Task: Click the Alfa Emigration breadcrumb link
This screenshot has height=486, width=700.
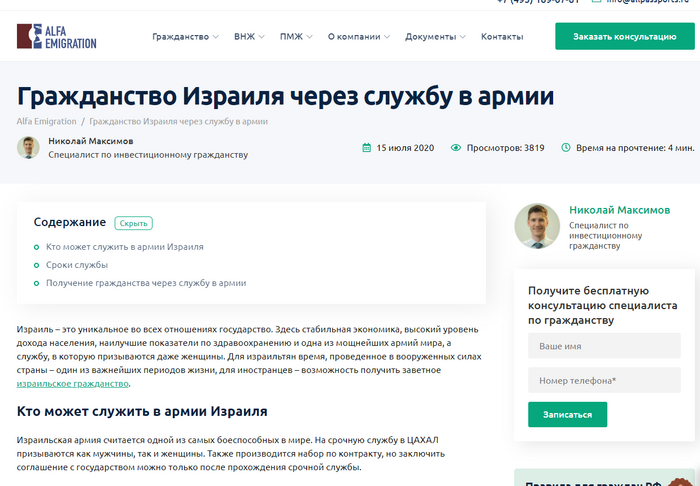Action: pyautogui.click(x=46, y=121)
